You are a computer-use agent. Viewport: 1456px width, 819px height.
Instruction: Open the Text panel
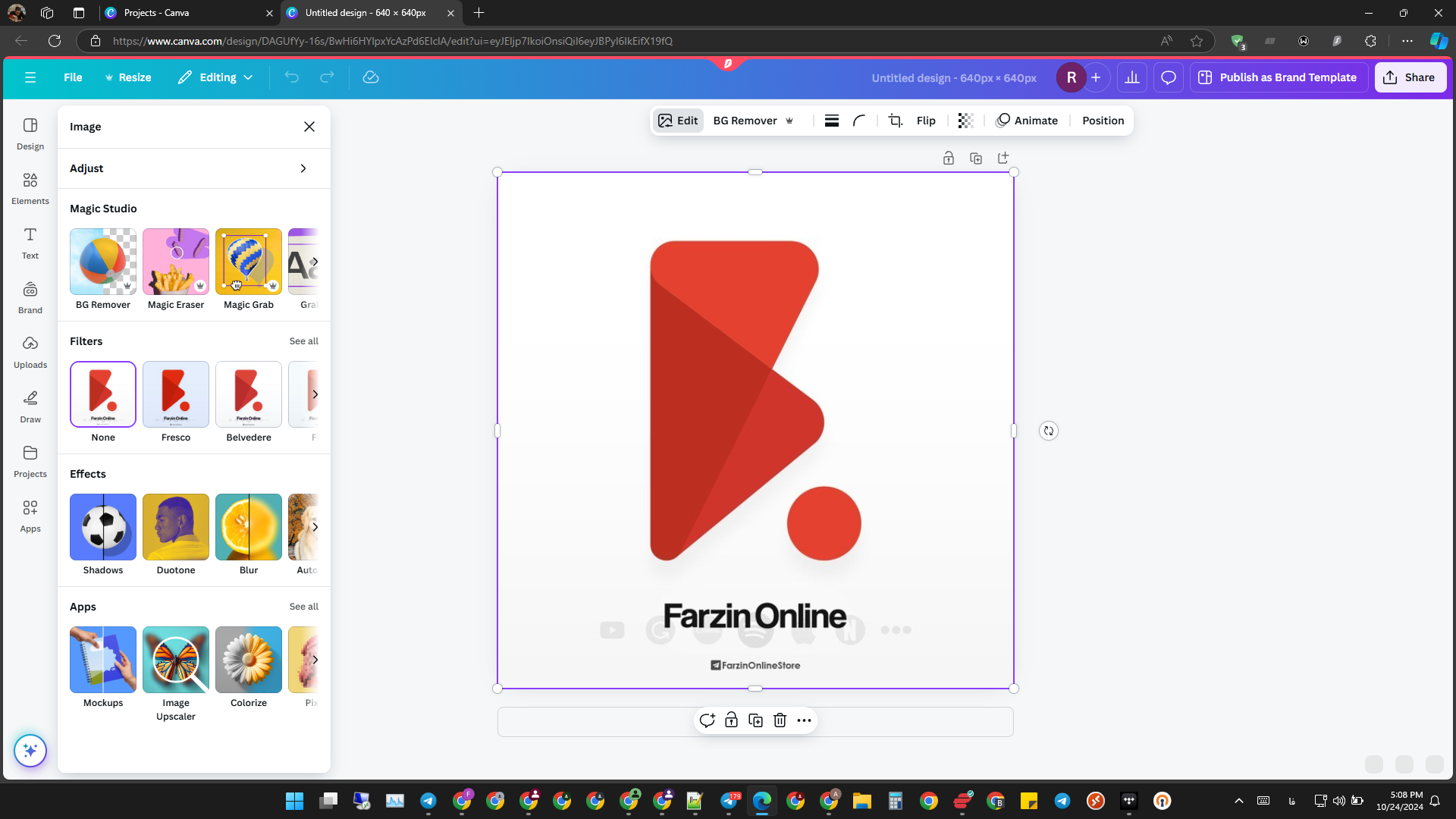pyautogui.click(x=30, y=243)
